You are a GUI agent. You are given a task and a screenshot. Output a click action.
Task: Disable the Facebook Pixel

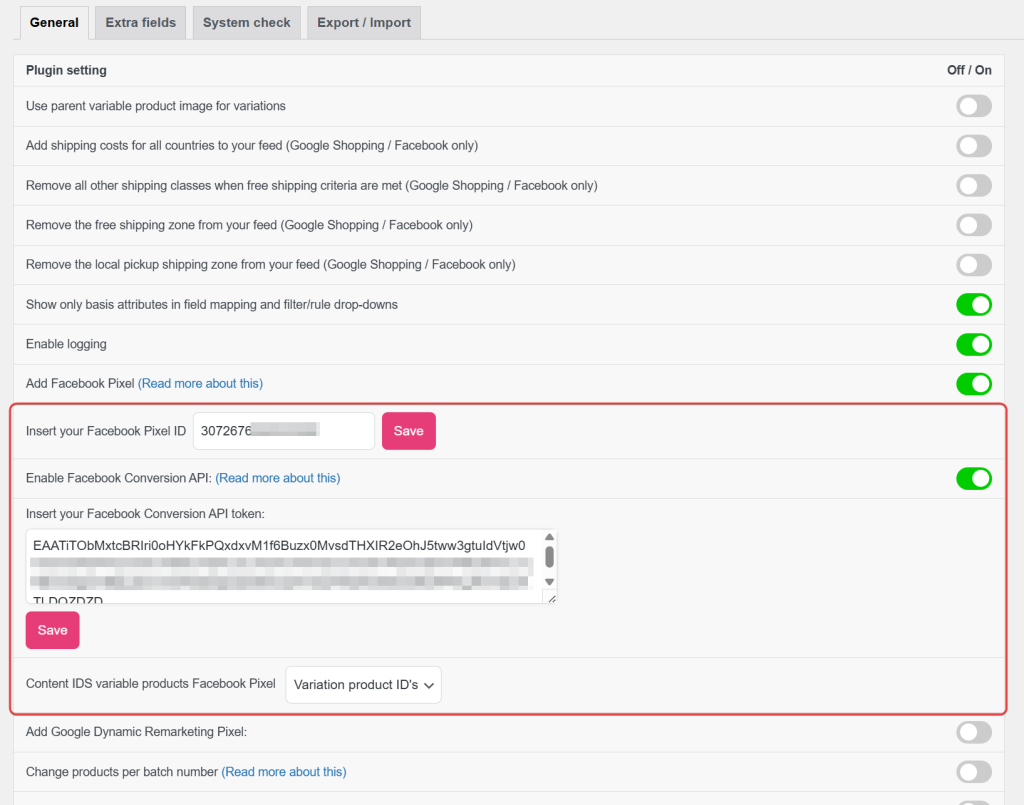[973, 384]
